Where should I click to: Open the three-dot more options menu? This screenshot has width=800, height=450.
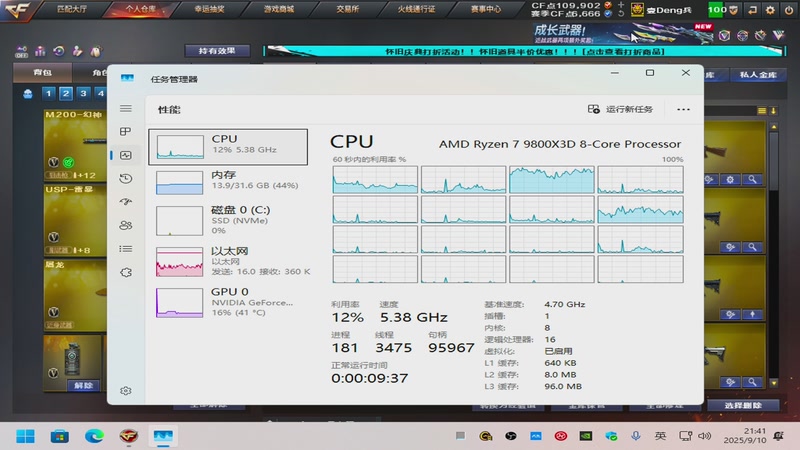point(683,109)
